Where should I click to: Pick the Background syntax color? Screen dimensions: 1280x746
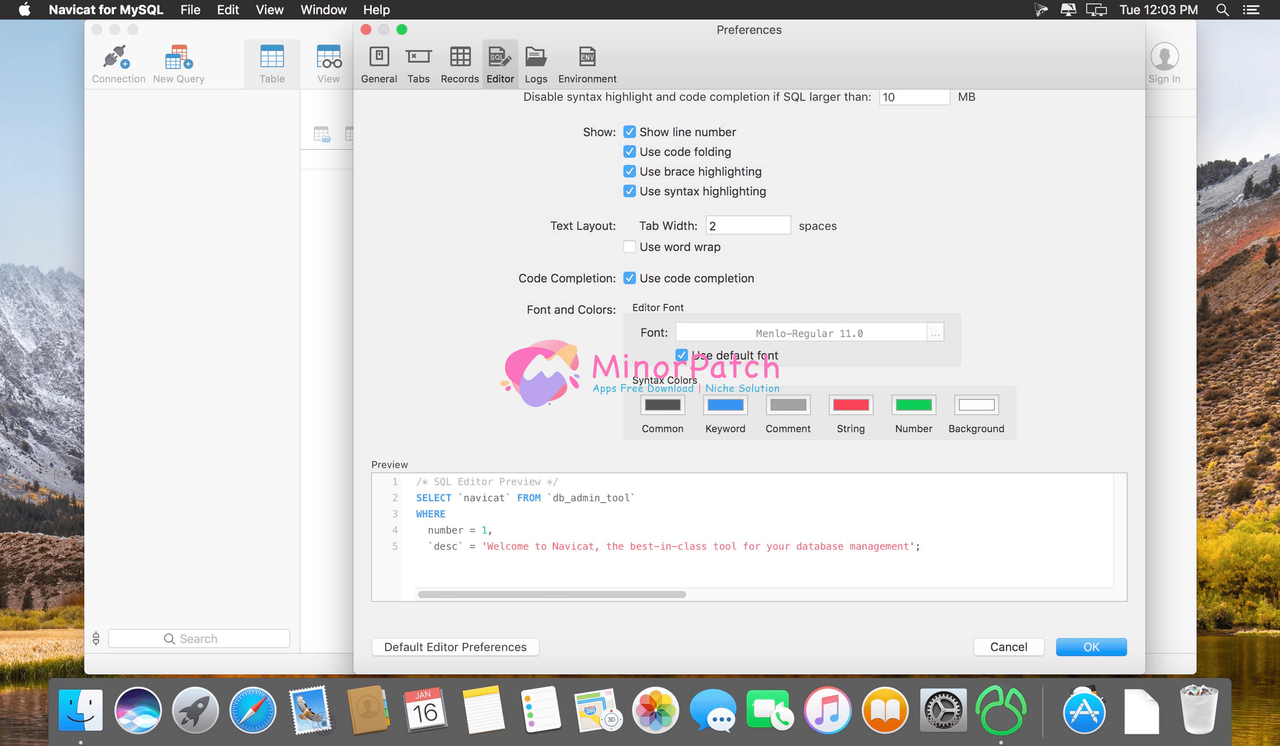(x=976, y=405)
